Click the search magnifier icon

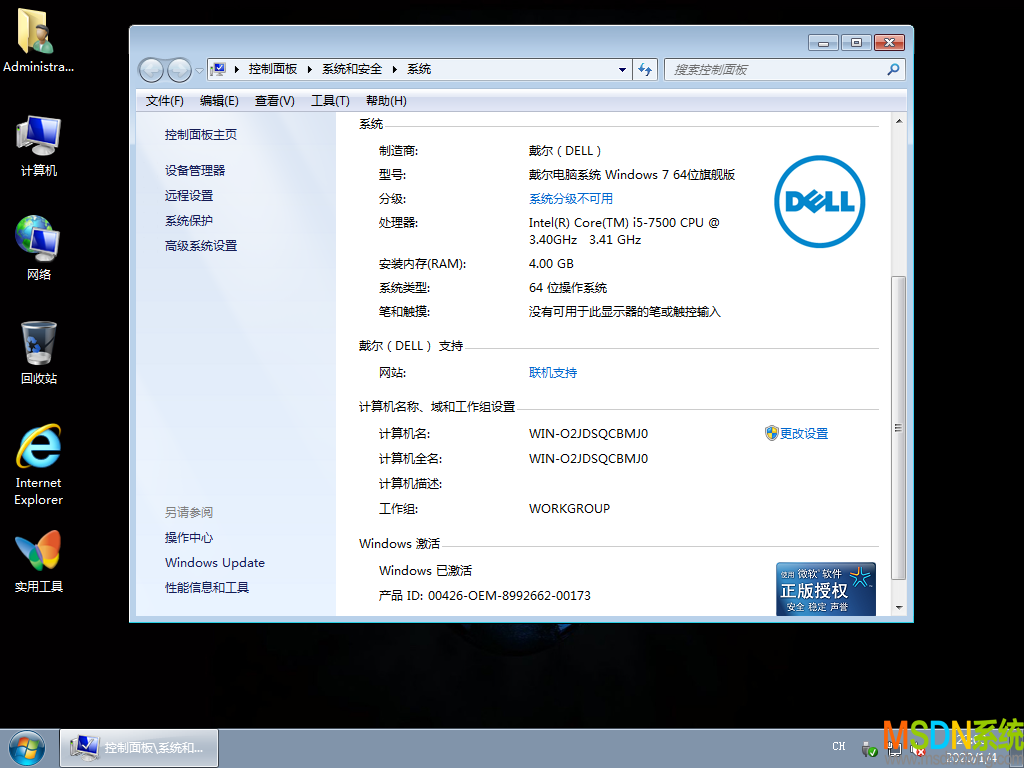(x=893, y=69)
